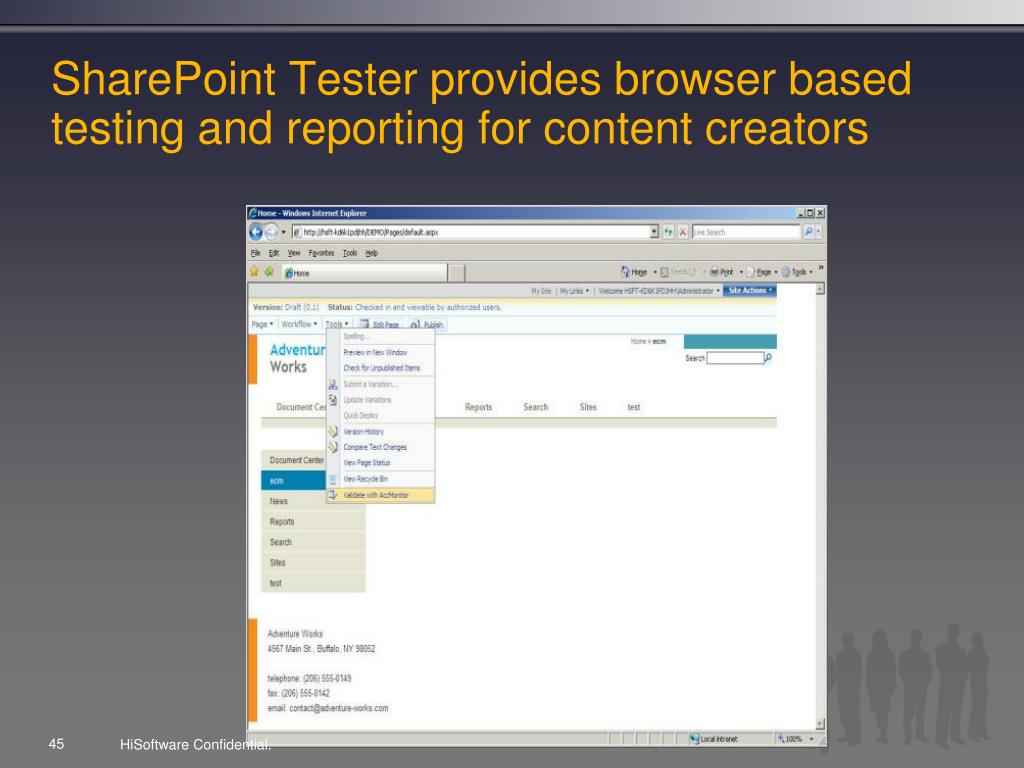Click the Publish button
The width and height of the screenshot is (1024, 768).
pyautogui.click(x=426, y=325)
